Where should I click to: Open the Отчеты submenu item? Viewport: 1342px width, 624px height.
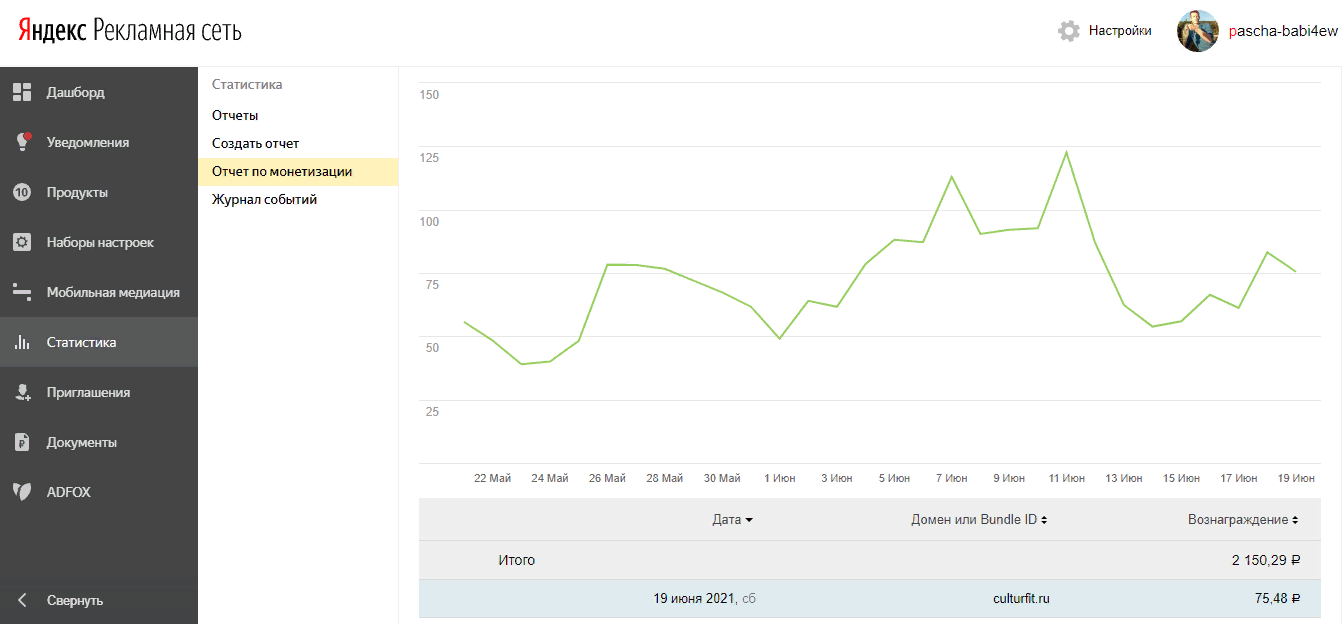pos(235,116)
